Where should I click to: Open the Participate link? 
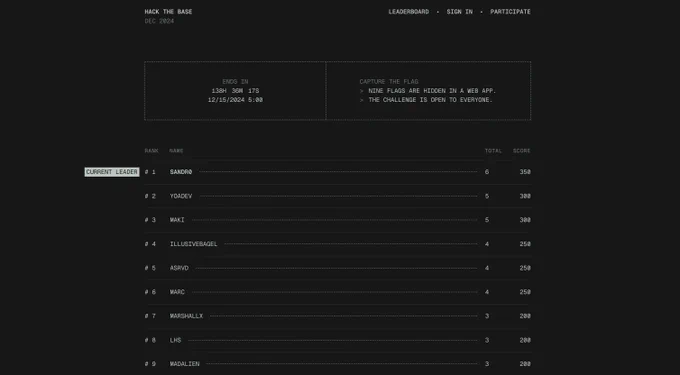coord(510,12)
